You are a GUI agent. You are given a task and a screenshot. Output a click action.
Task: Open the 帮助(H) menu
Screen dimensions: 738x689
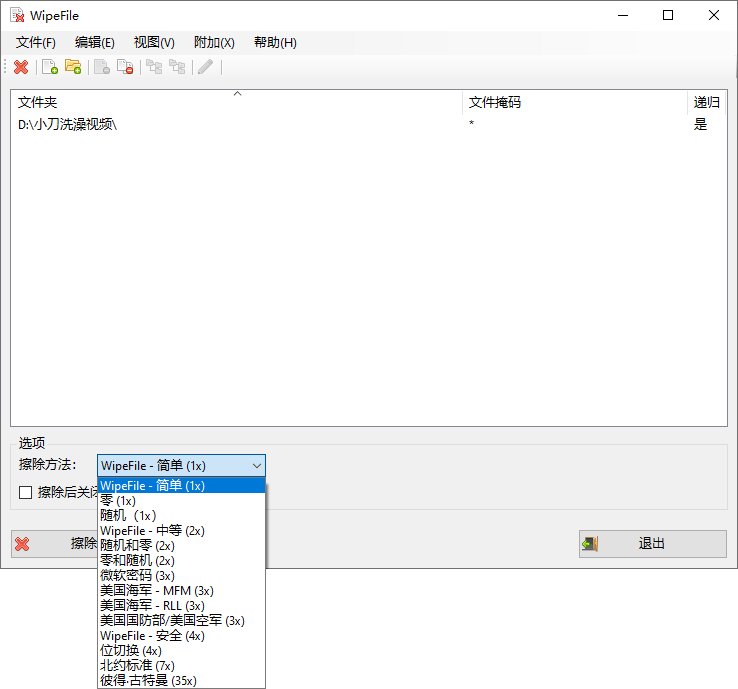coord(275,43)
